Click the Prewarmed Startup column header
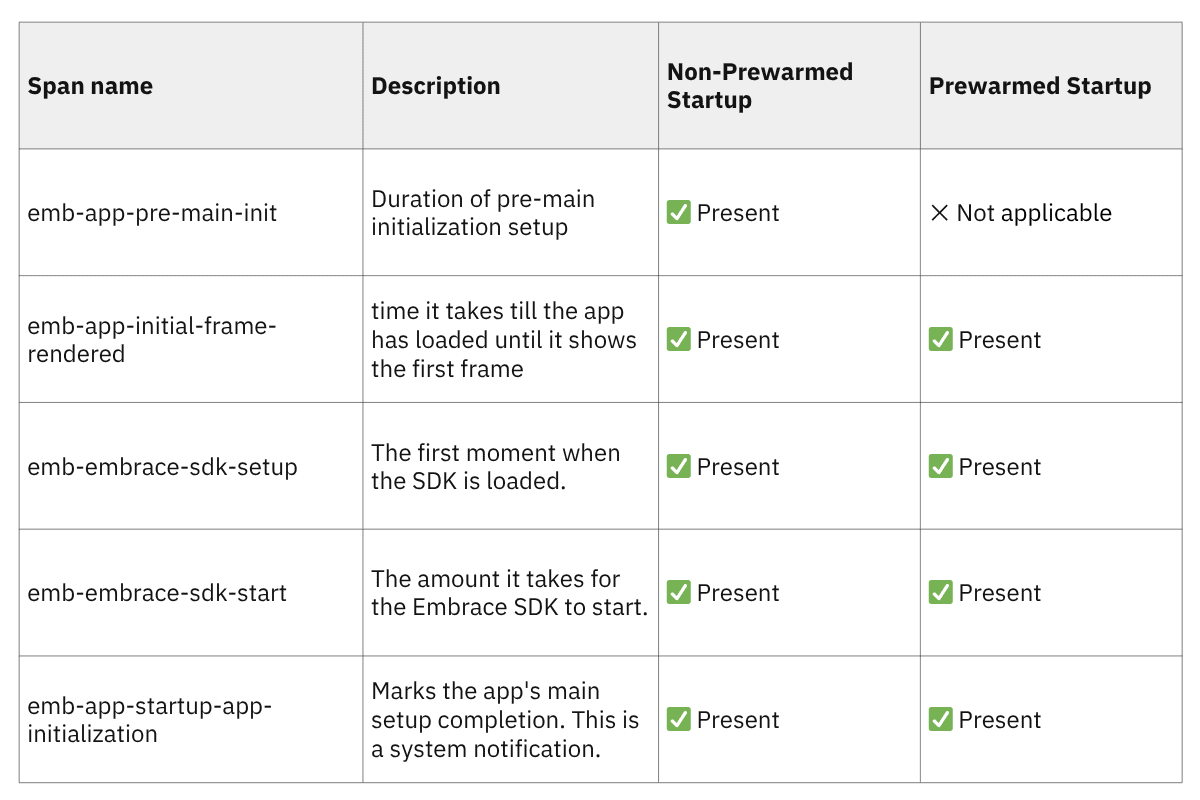1200x800 pixels. 1040,86
